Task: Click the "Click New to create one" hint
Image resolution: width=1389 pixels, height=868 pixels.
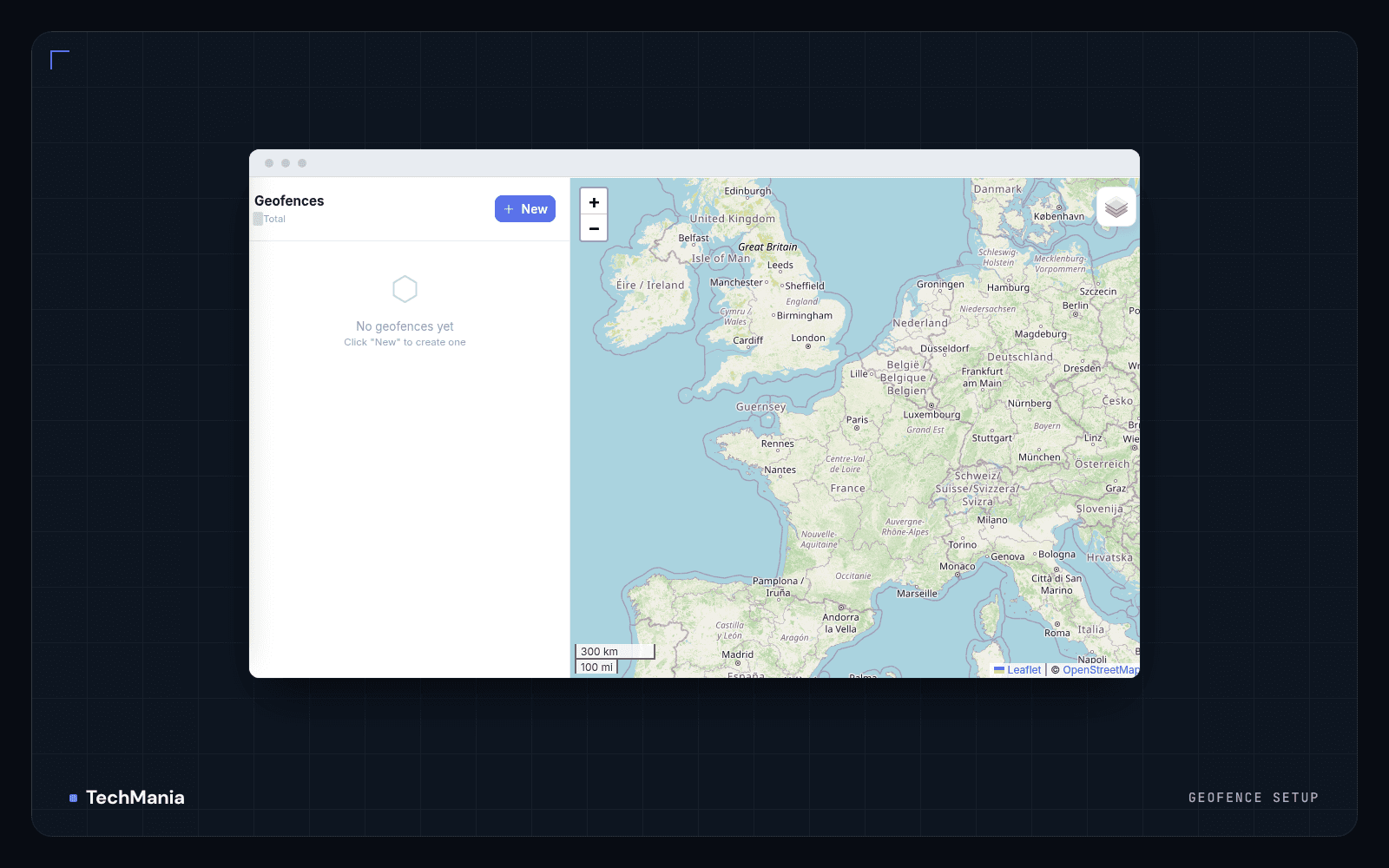Action: [x=405, y=342]
